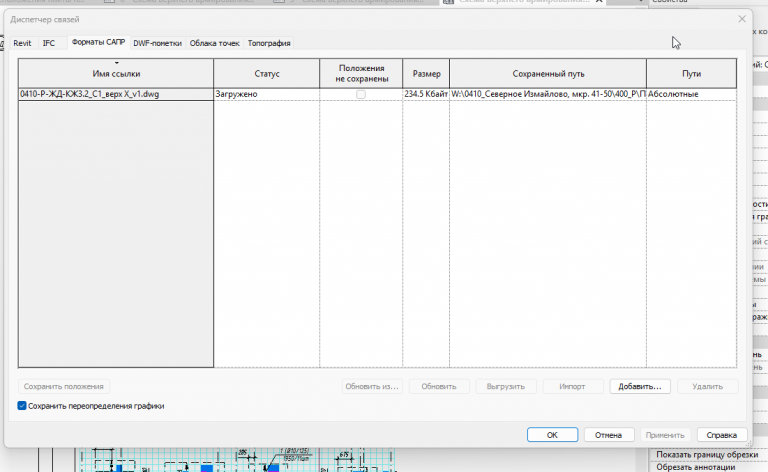Select the Форматы САПР tab
Image resolution: width=768 pixels, height=472 pixels.
pyautogui.click(x=98, y=43)
